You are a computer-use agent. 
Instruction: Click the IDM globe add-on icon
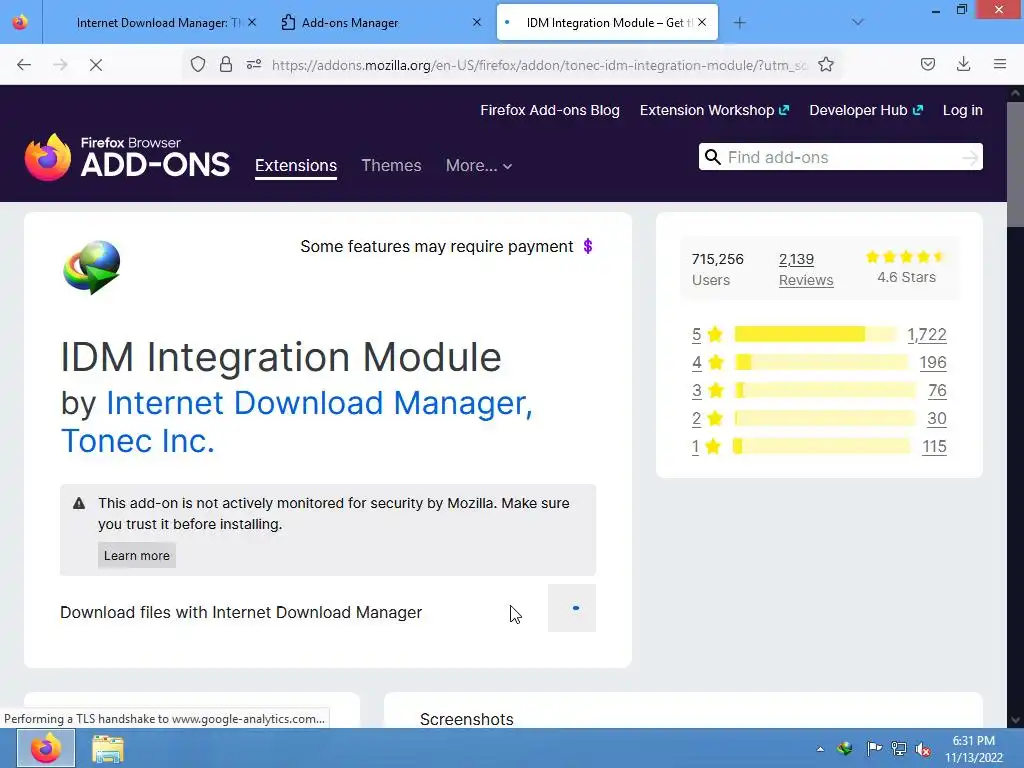[x=91, y=267]
